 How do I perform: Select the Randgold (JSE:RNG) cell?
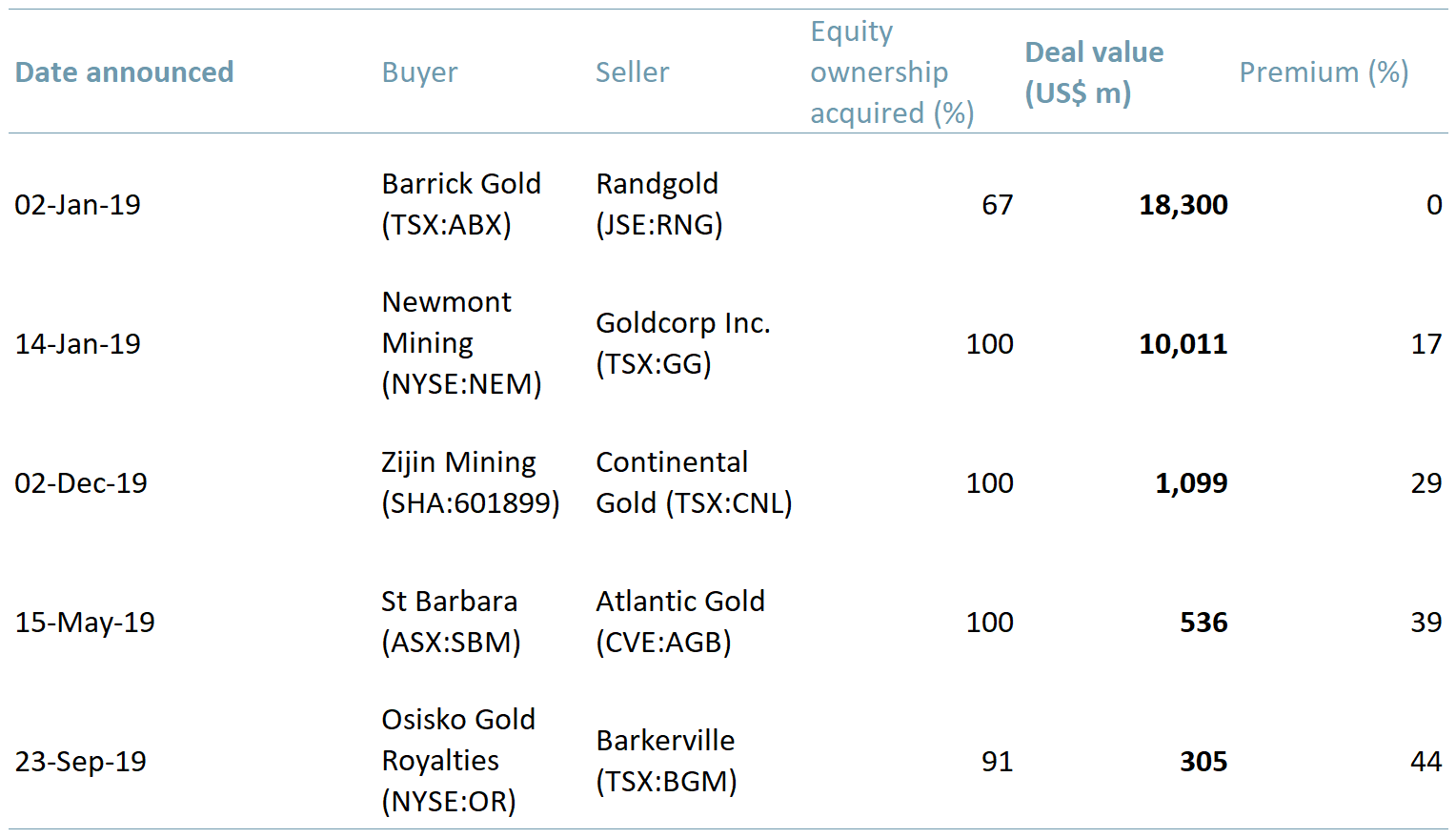coord(658,204)
